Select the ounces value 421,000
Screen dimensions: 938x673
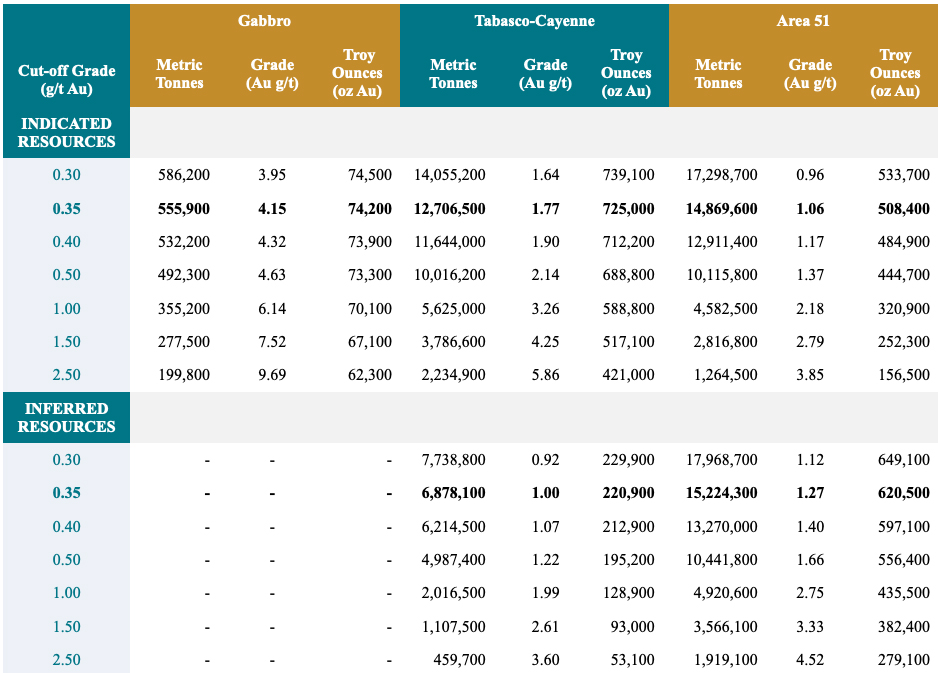628,374
